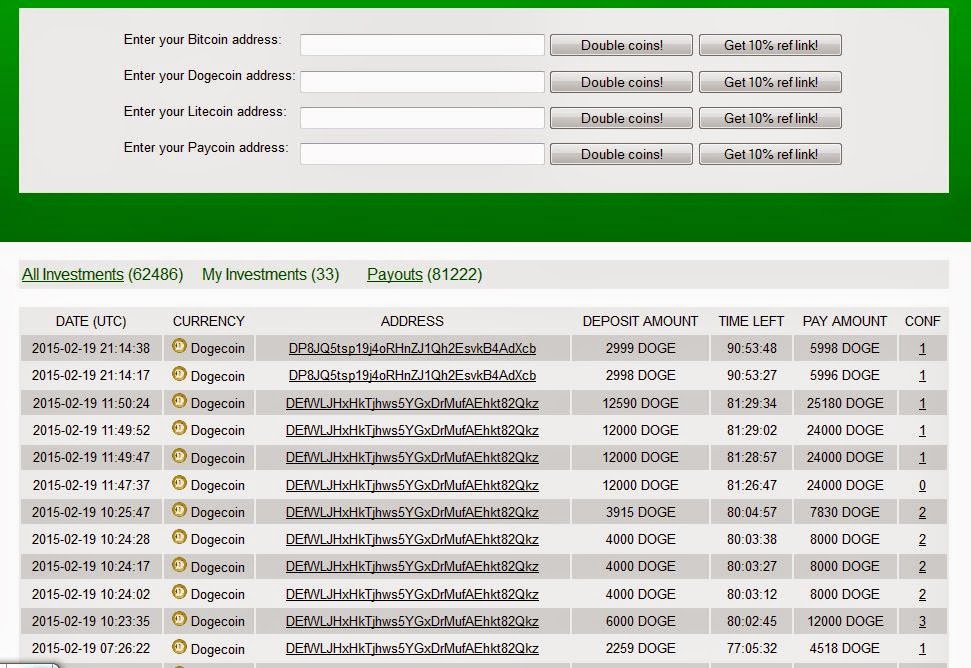Open address link in 11:49:47 row
971x668 pixels.
[x=412, y=458]
